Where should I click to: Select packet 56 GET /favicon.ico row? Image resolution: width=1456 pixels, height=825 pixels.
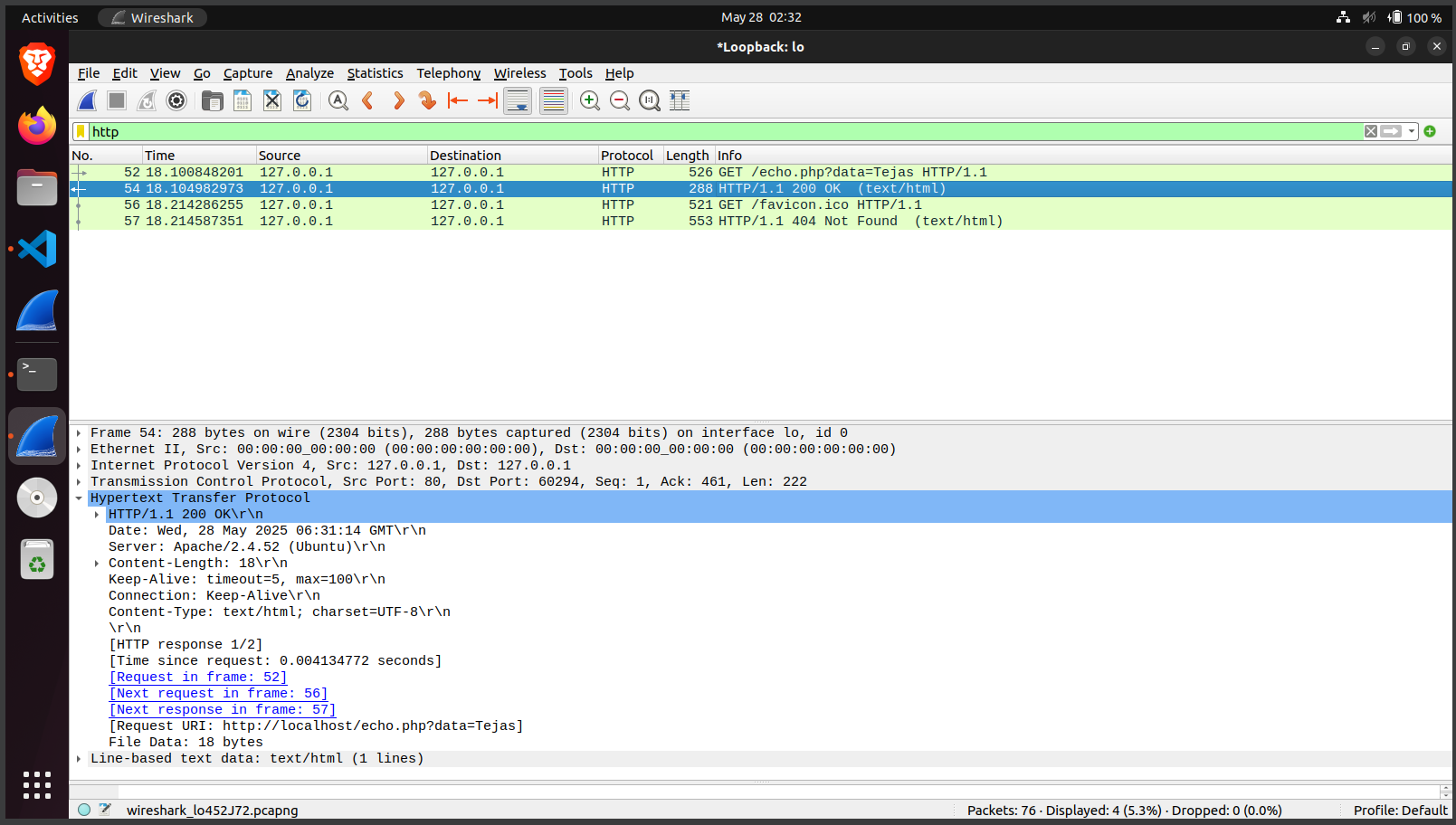click(x=761, y=204)
